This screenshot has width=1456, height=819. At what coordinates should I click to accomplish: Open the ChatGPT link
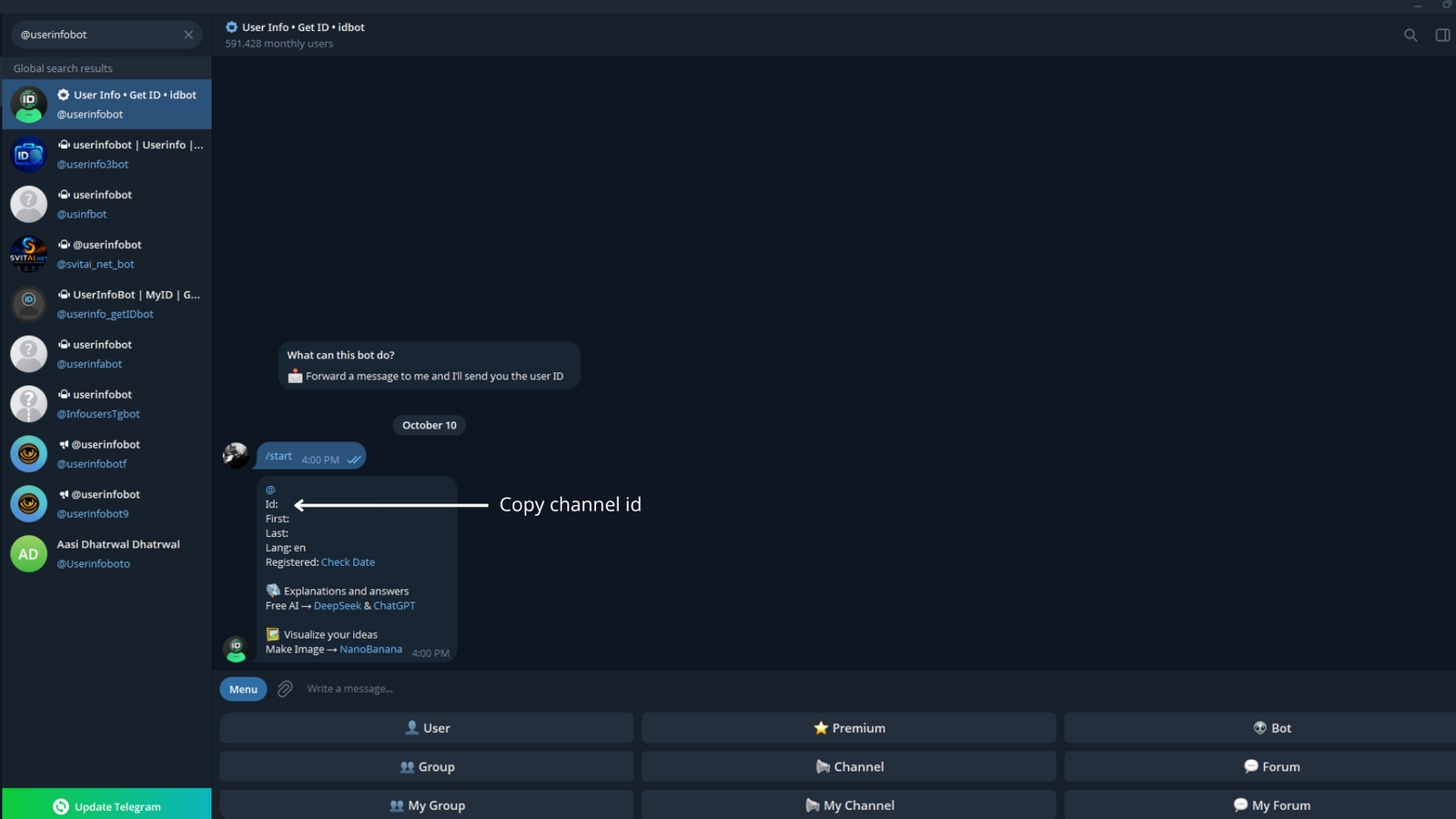coord(394,606)
